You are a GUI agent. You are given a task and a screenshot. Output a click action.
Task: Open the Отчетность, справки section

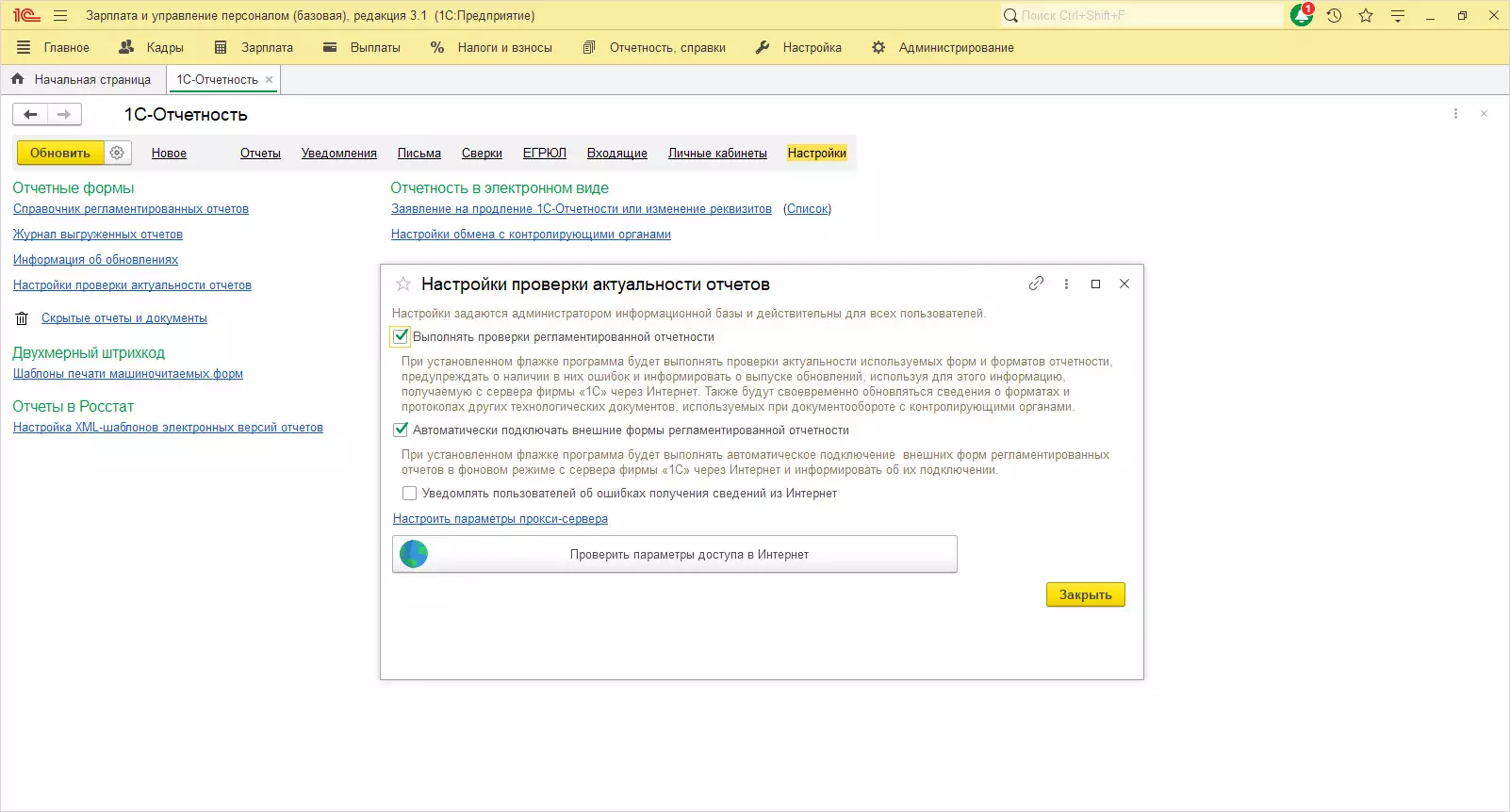click(654, 47)
